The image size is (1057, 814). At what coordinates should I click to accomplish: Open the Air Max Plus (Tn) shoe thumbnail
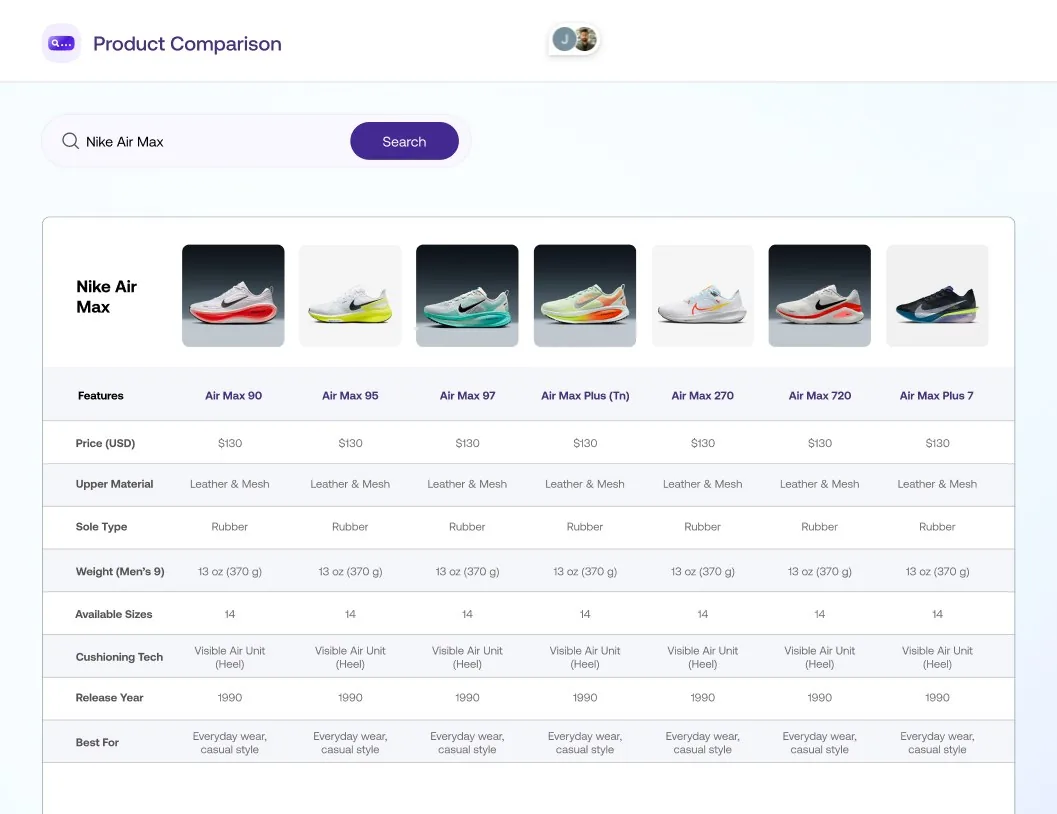click(x=585, y=296)
